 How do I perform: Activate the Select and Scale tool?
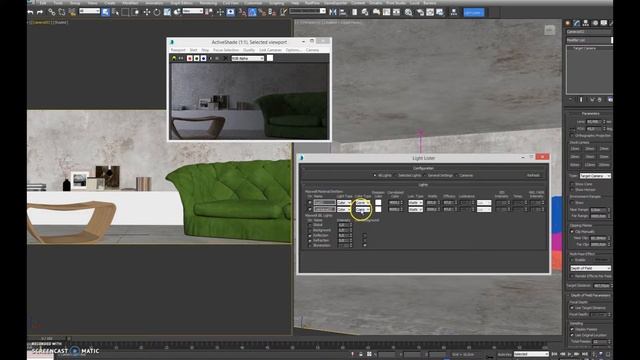[167, 12]
